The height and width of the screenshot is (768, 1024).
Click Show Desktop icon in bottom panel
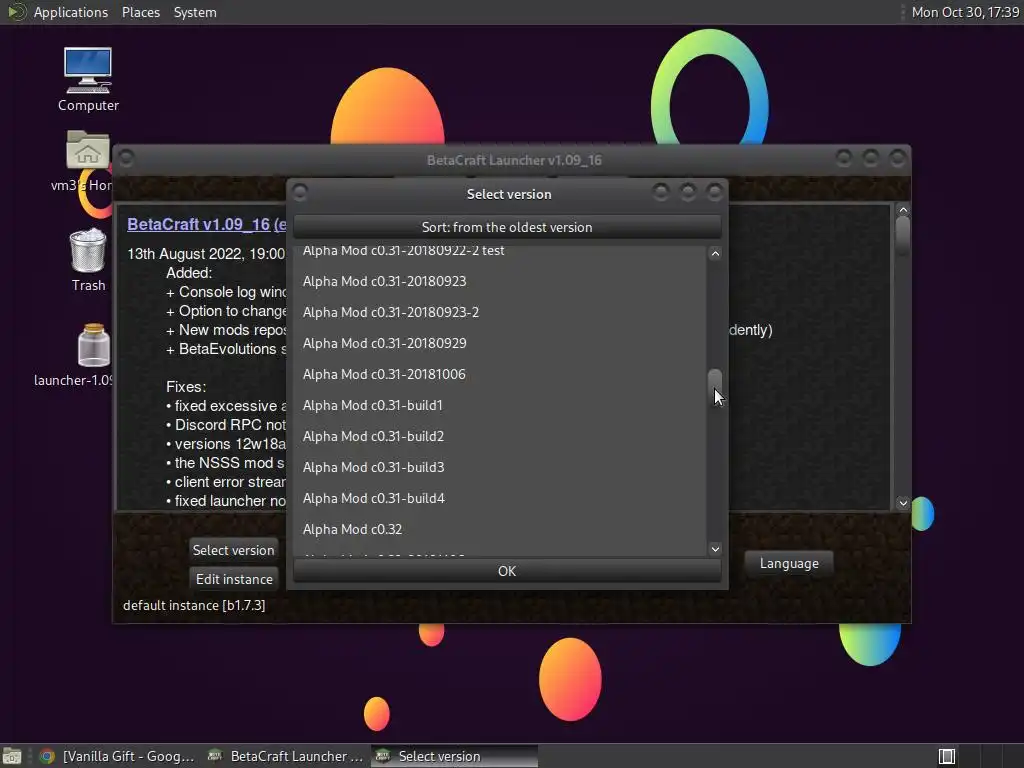pyautogui.click(x=12, y=756)
